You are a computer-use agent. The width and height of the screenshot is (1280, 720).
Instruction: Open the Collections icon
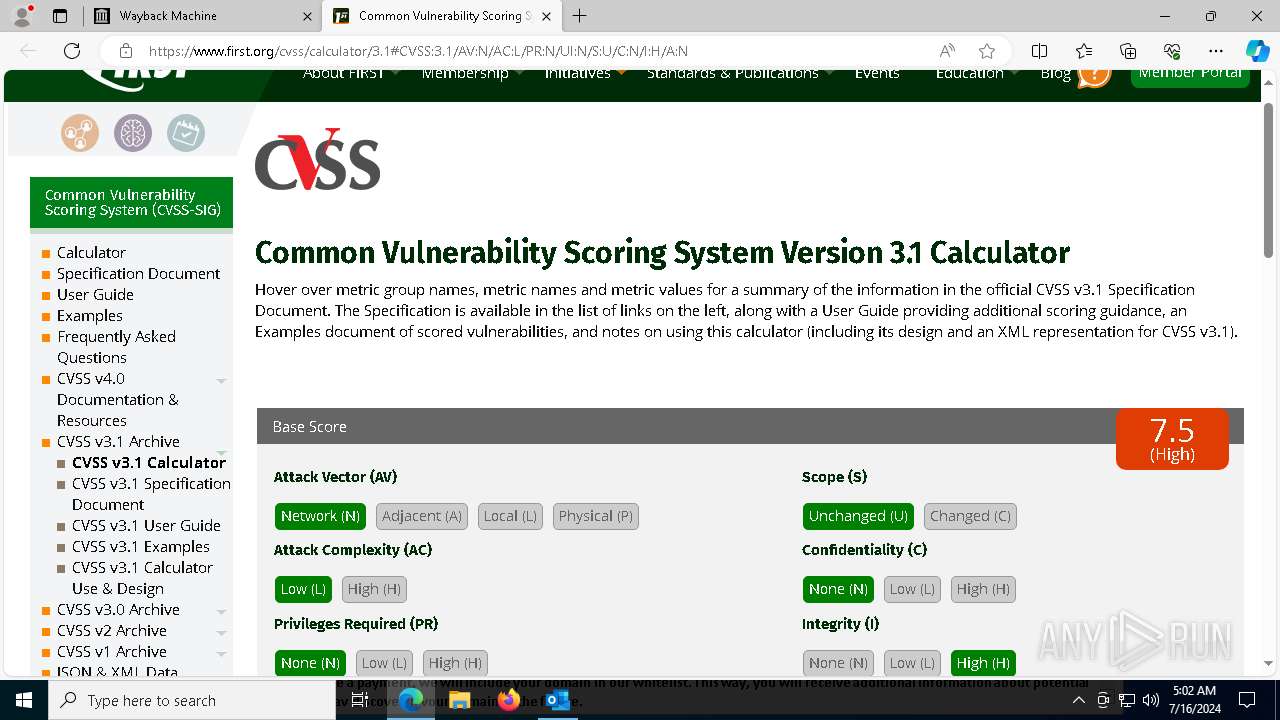(x=1128, y=51)
